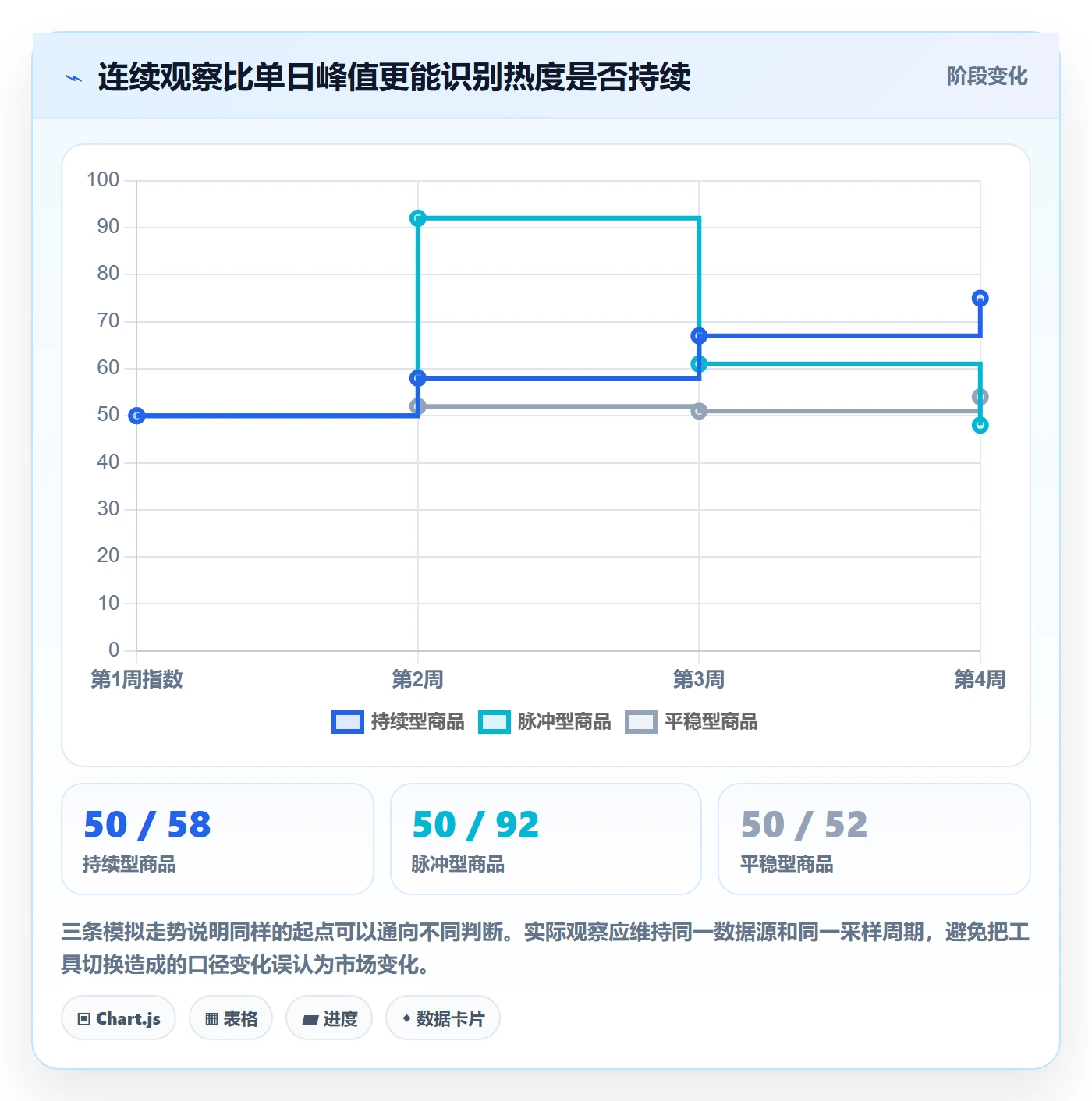1092x1101 pixels.
Task: Click the 平稳型 week 3 point at 51
Action: click(699, 411)
